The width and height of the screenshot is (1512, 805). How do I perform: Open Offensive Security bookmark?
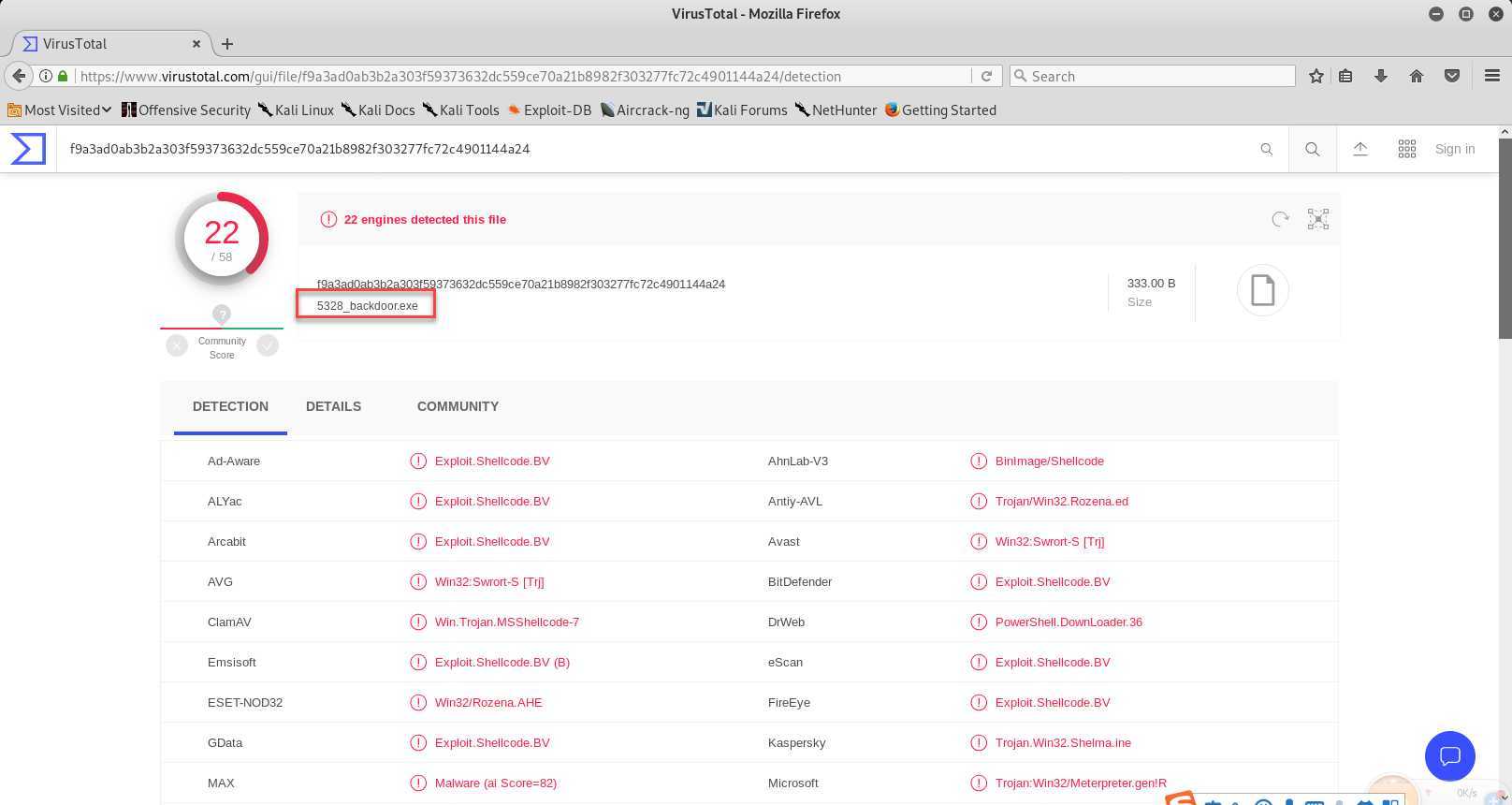pos(186,110)
